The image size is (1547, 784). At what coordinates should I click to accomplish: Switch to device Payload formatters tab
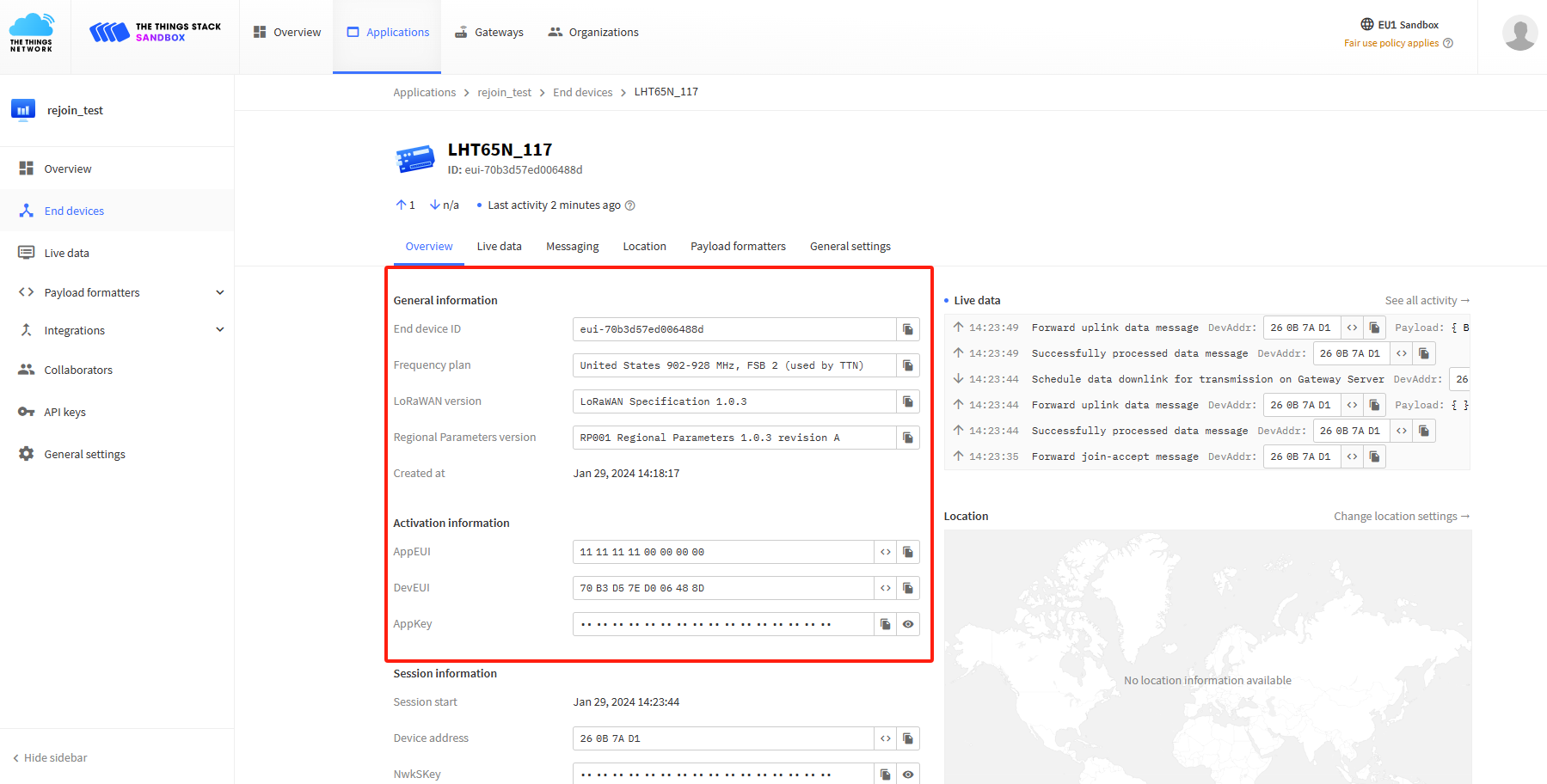click(738, 247)
